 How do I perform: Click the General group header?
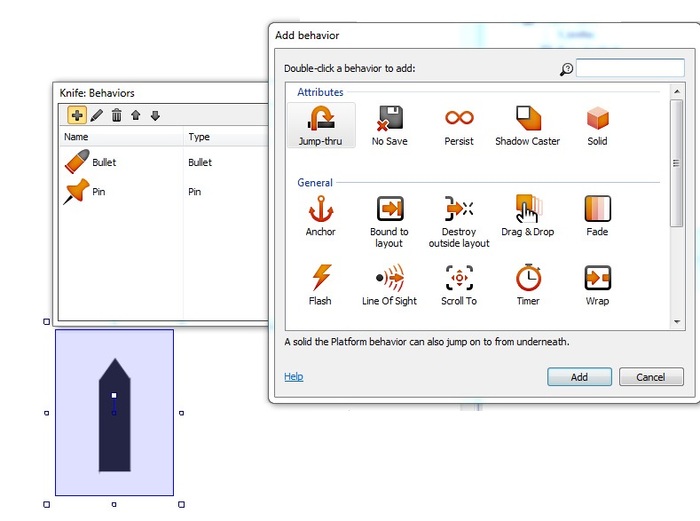(315, 183)
